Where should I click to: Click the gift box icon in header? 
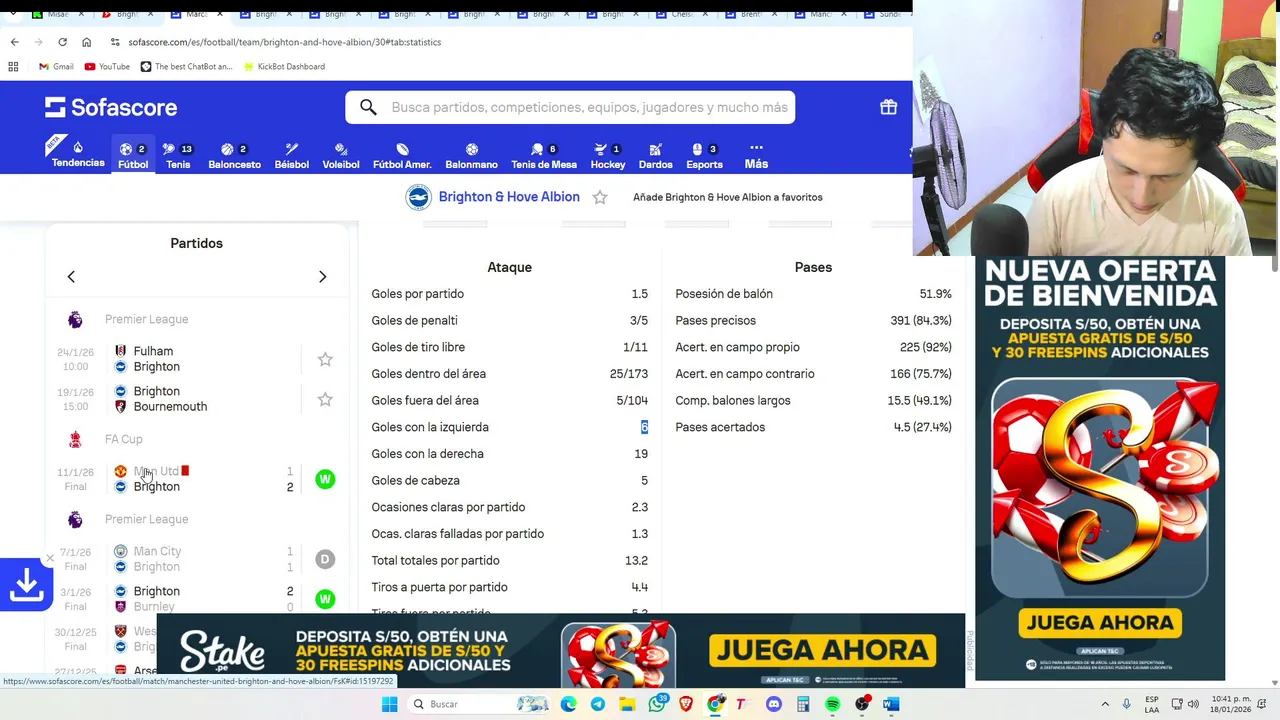[x=888, y=107]
